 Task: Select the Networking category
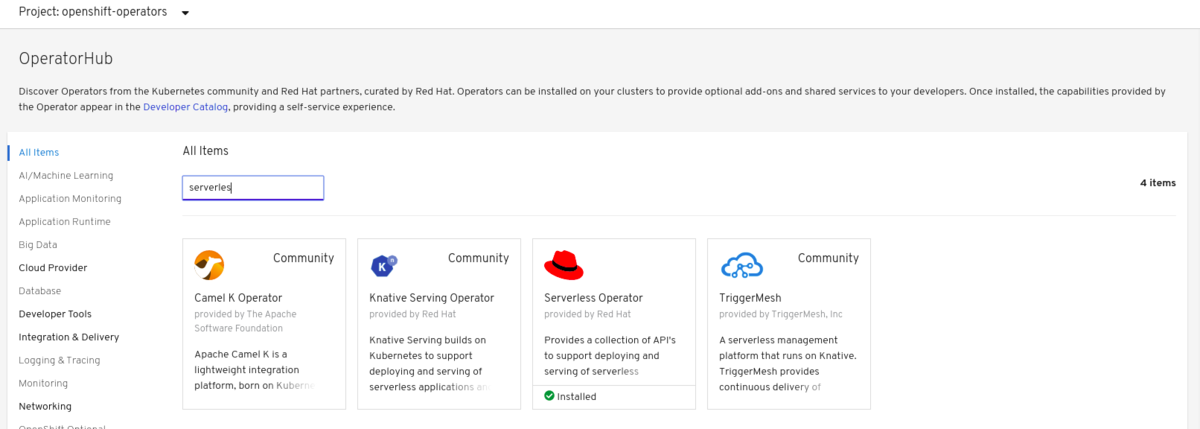(45, 406)
